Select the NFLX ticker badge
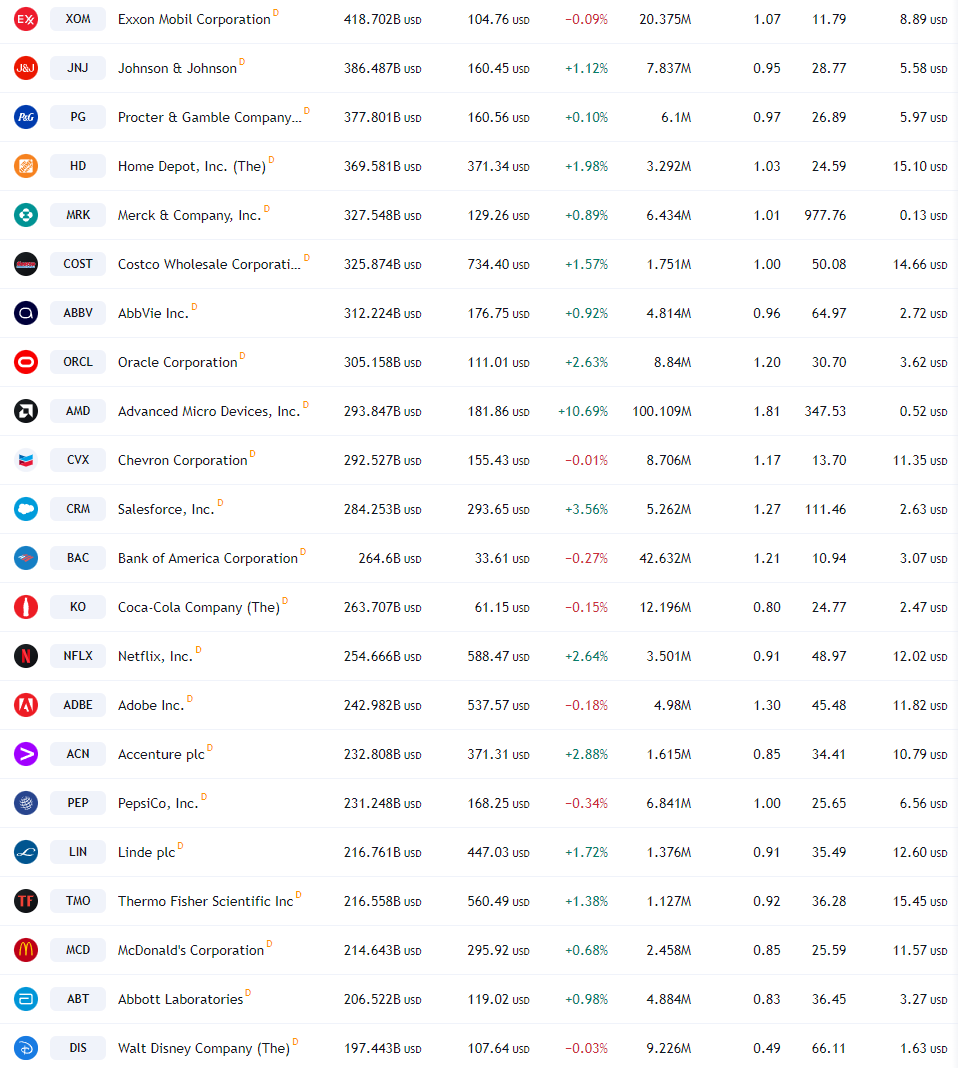The image size is (966, 1068). [78, 657]
